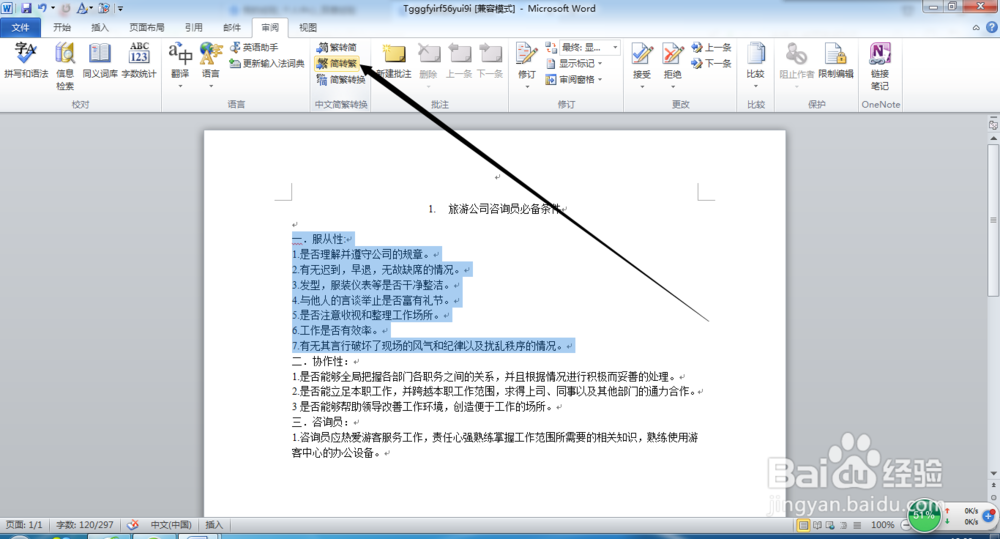Image resolution: width=1000 pixels, height=539 pixels.
Task: Click Block Authors (阻止作者)
Action: point(797,64)
